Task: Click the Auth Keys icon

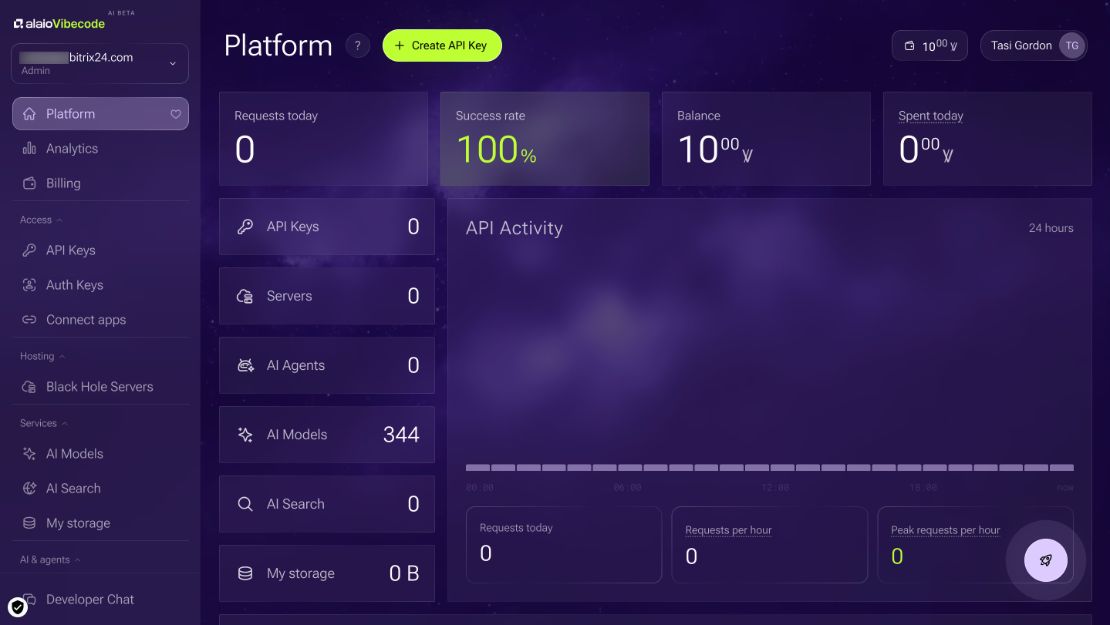Action: [x=29, y=285]
